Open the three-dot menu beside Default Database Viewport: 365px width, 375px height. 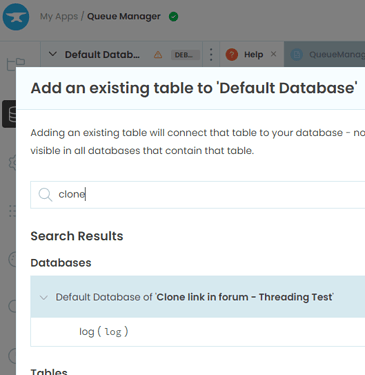coord(211,54)
